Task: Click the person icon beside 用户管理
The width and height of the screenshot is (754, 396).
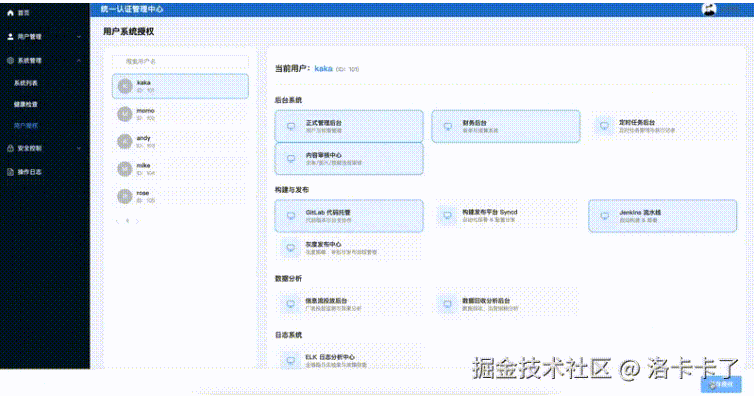Action: [x=10, y=37]
